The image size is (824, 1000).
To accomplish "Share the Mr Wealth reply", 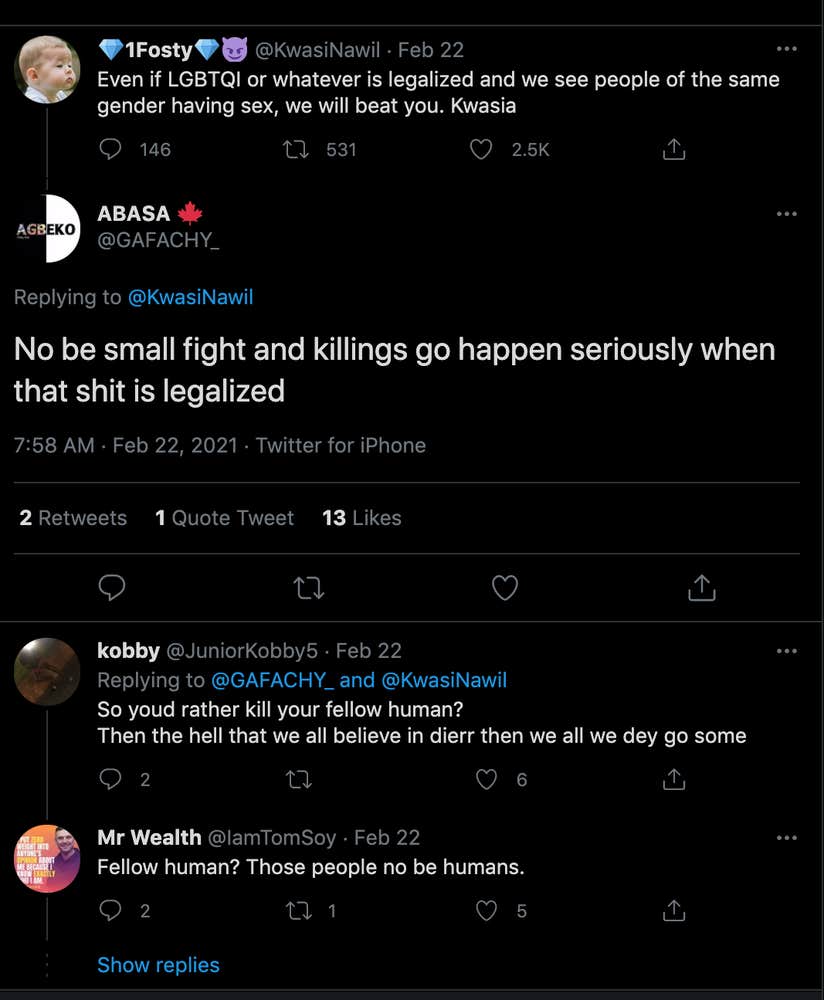I will 675,910.
